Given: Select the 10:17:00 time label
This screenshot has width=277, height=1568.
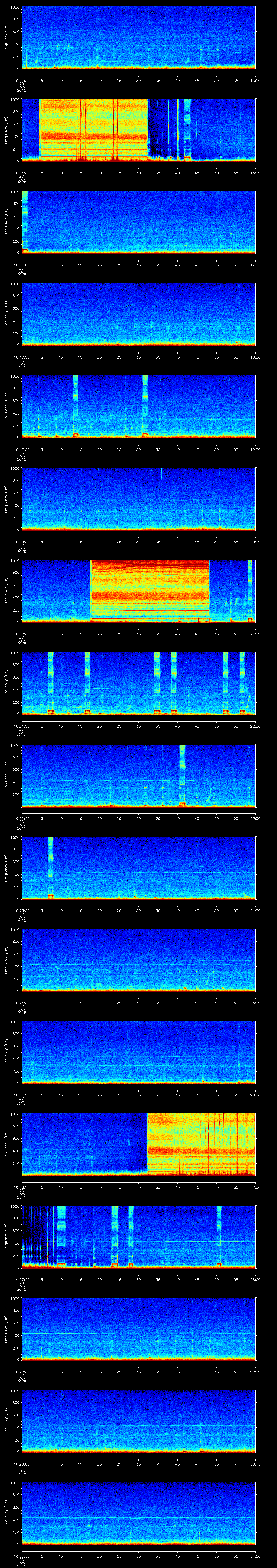Looking at the screenshot, I should (21, 357).
